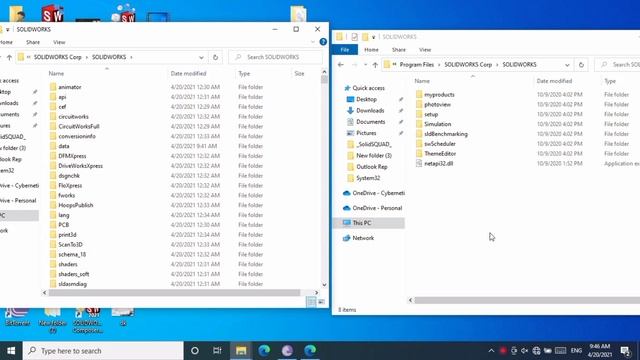Screen dimensions: 640x360
Task: Go up one level in left window
Action: (9, 57)
